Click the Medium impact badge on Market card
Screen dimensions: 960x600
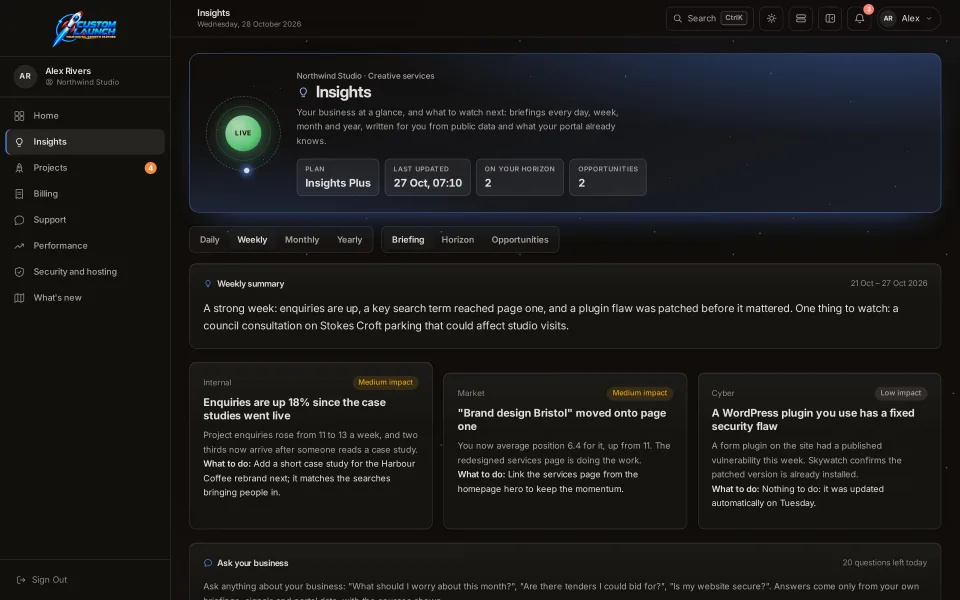pyautogui.click(x=640, y=393)
